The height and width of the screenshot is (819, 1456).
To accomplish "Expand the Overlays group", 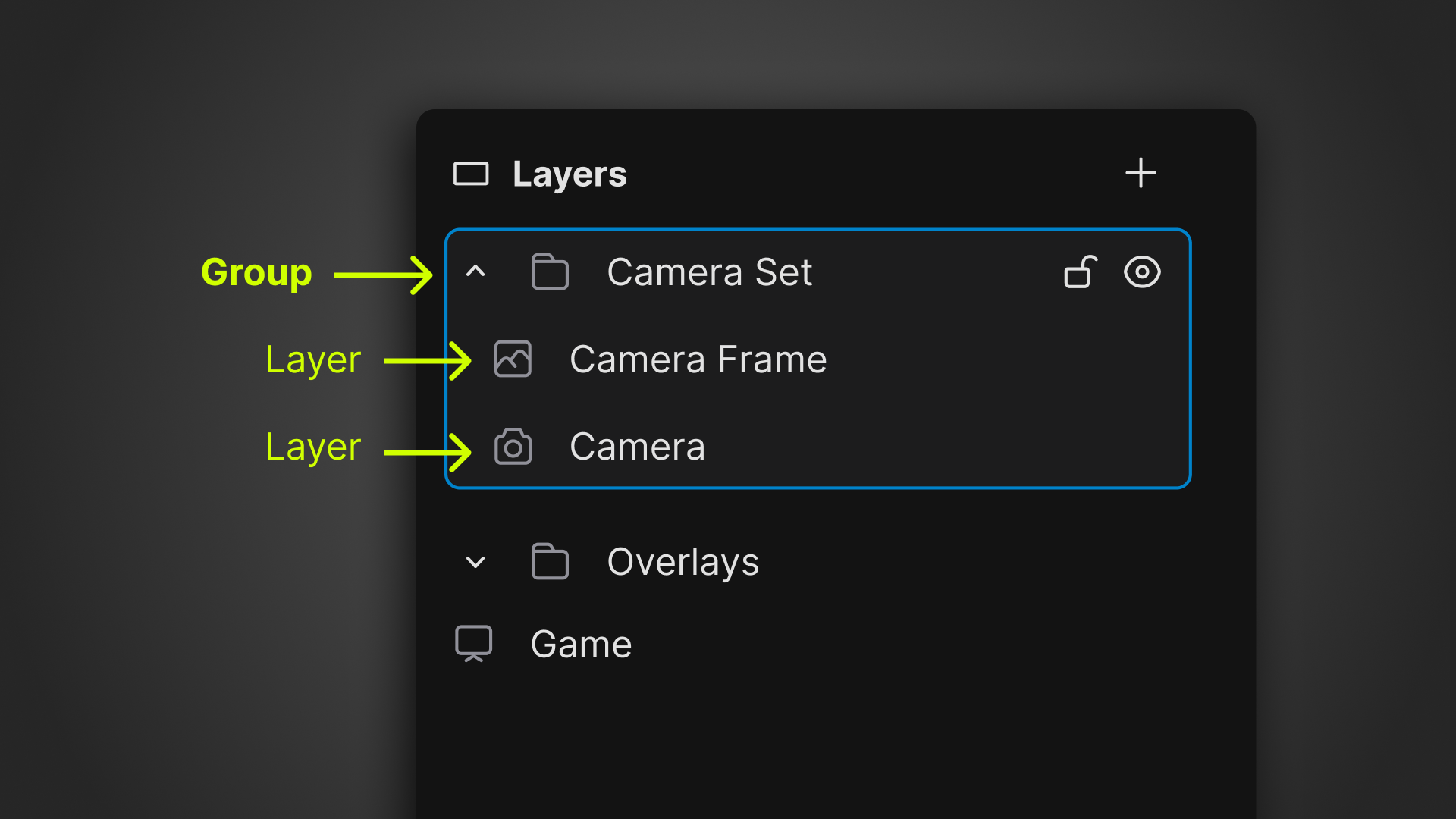I will (475, 562).
